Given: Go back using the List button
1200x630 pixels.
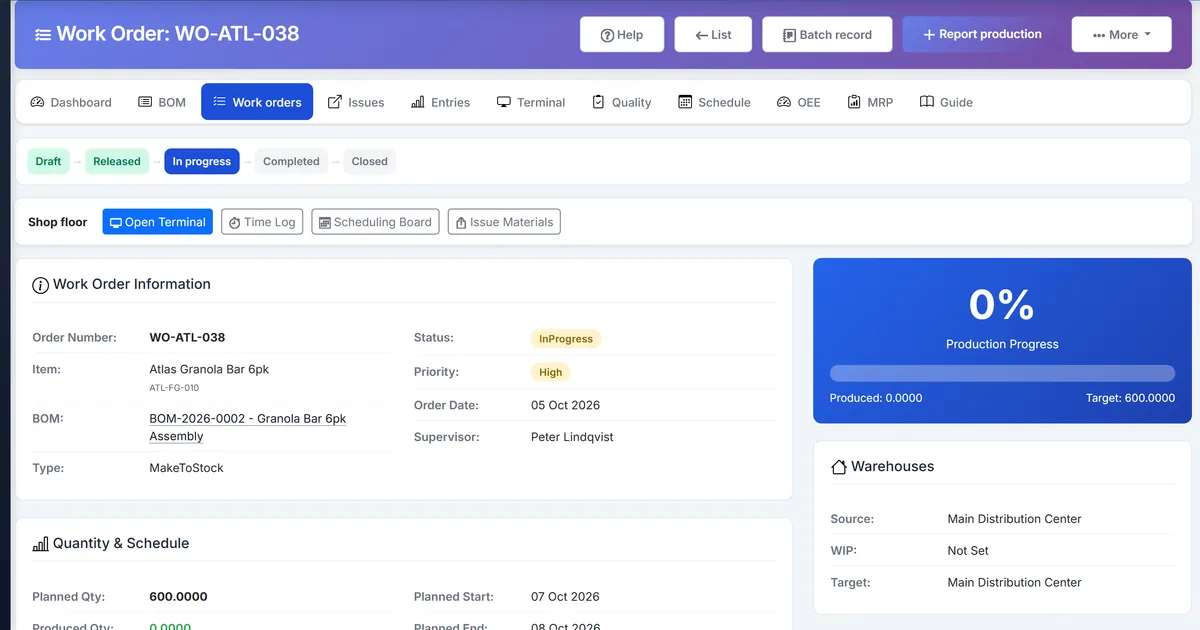Looking at the screenshot, I should click(x=713, y=34).
